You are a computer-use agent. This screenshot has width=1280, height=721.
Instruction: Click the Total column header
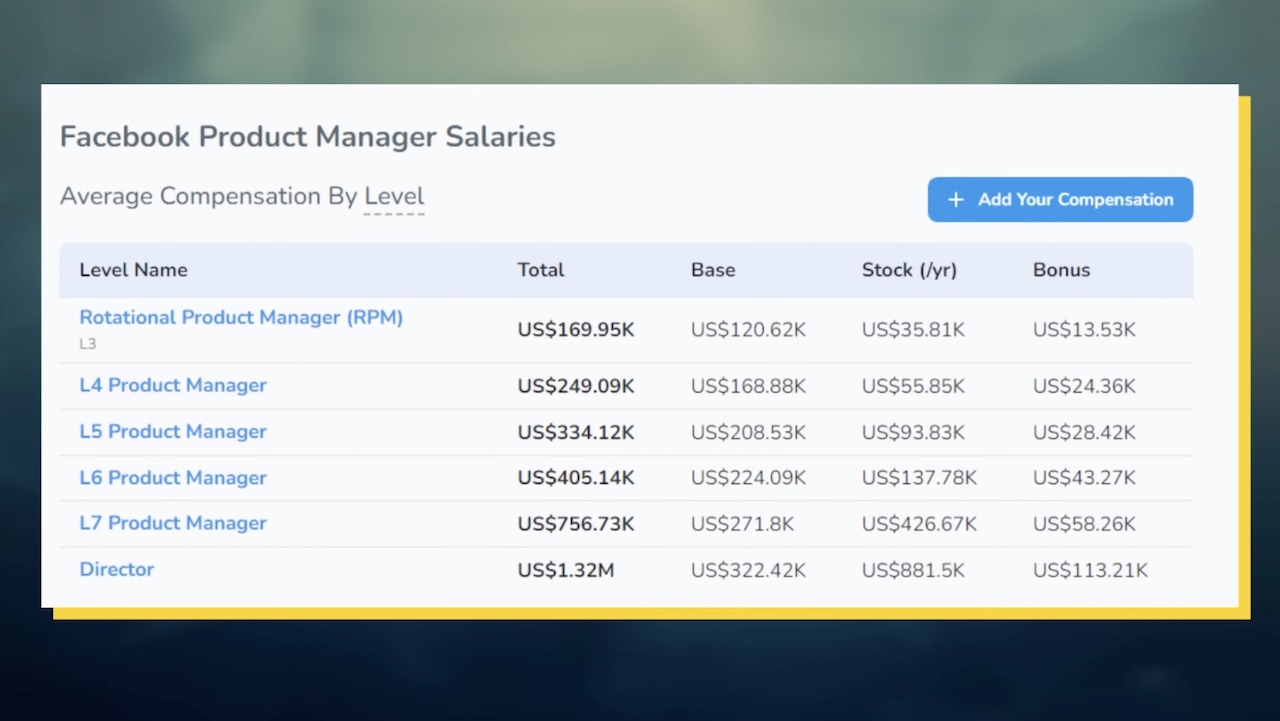[541, 270]
